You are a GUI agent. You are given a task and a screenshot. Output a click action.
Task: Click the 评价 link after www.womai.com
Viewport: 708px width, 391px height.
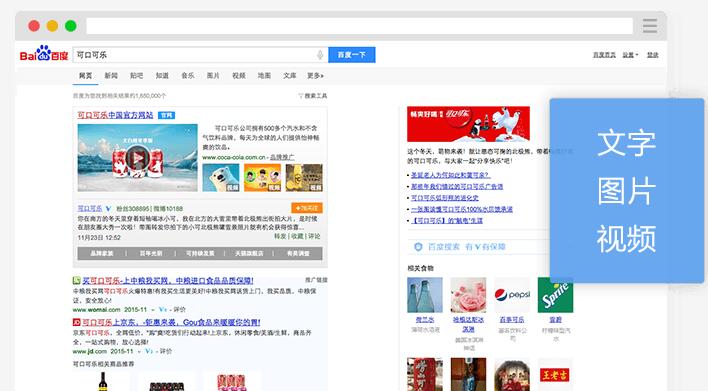point(179,310)
